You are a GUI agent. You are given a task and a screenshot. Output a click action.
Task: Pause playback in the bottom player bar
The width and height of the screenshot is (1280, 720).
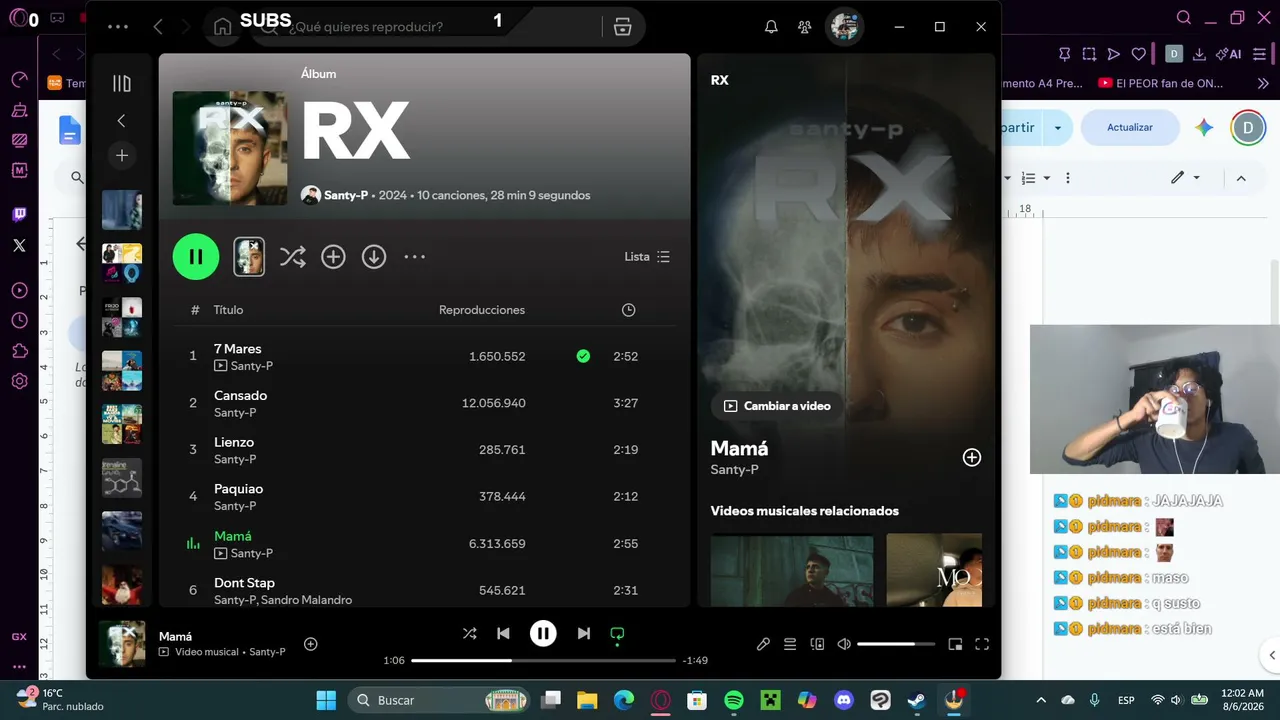click(x=543, y=633)
